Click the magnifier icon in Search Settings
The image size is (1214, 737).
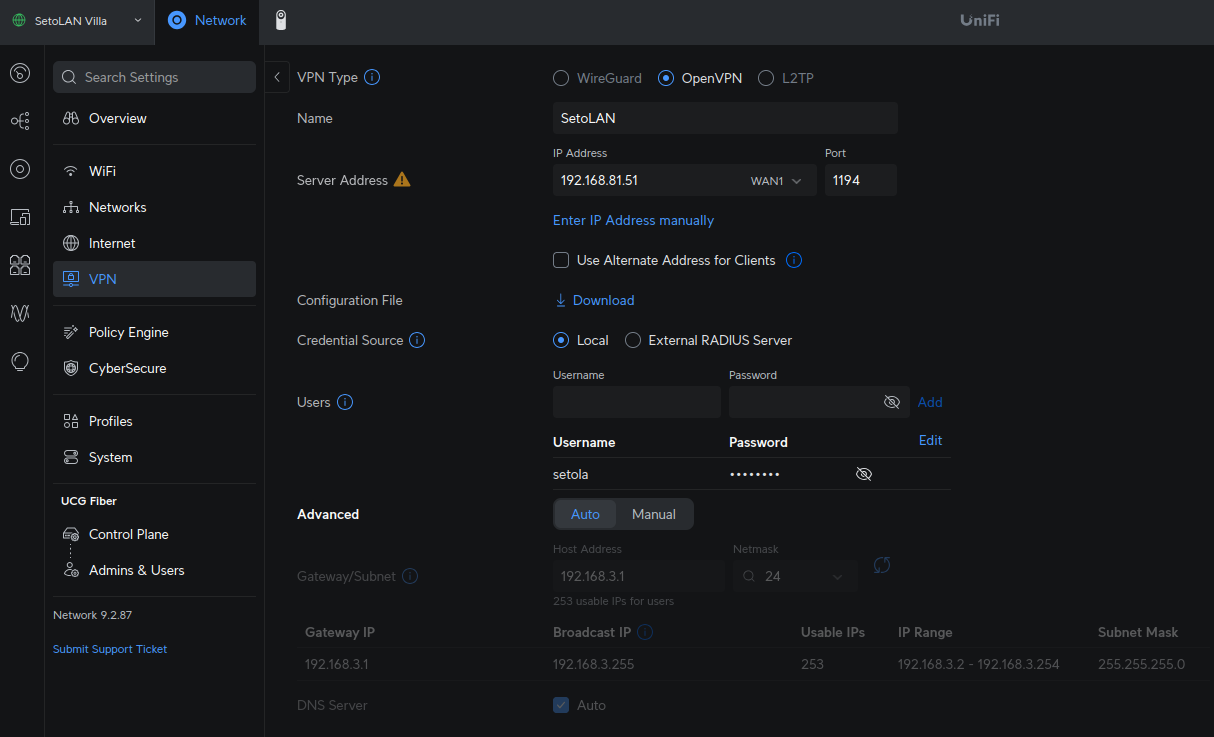coord(70,77)
